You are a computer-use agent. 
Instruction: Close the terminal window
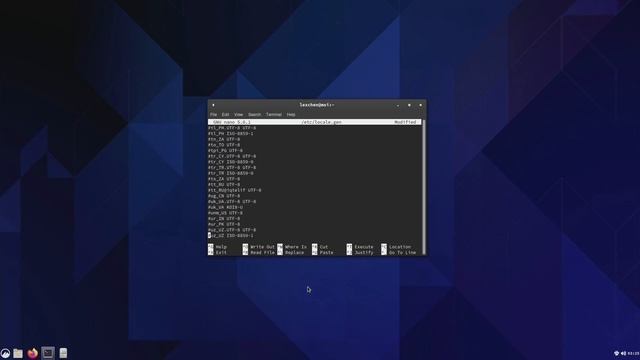click(420, 105)
